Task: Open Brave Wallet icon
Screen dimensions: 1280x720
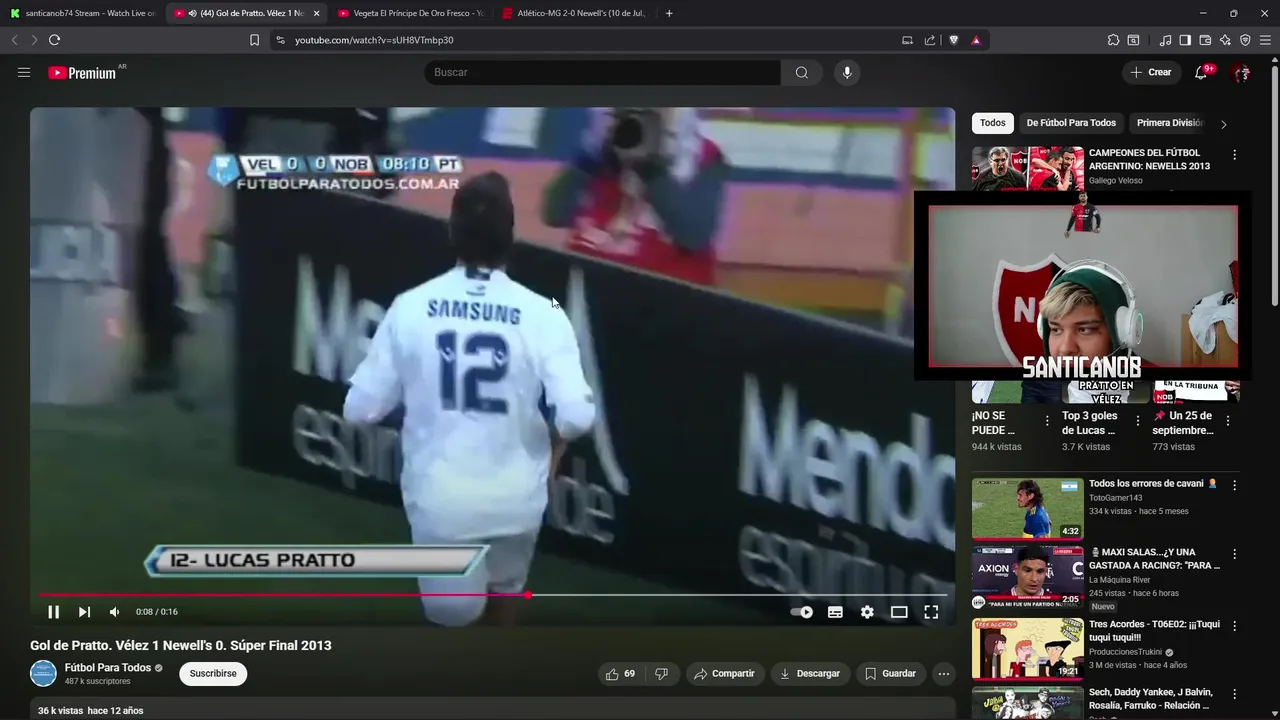Action: (x=1205, y=40)
